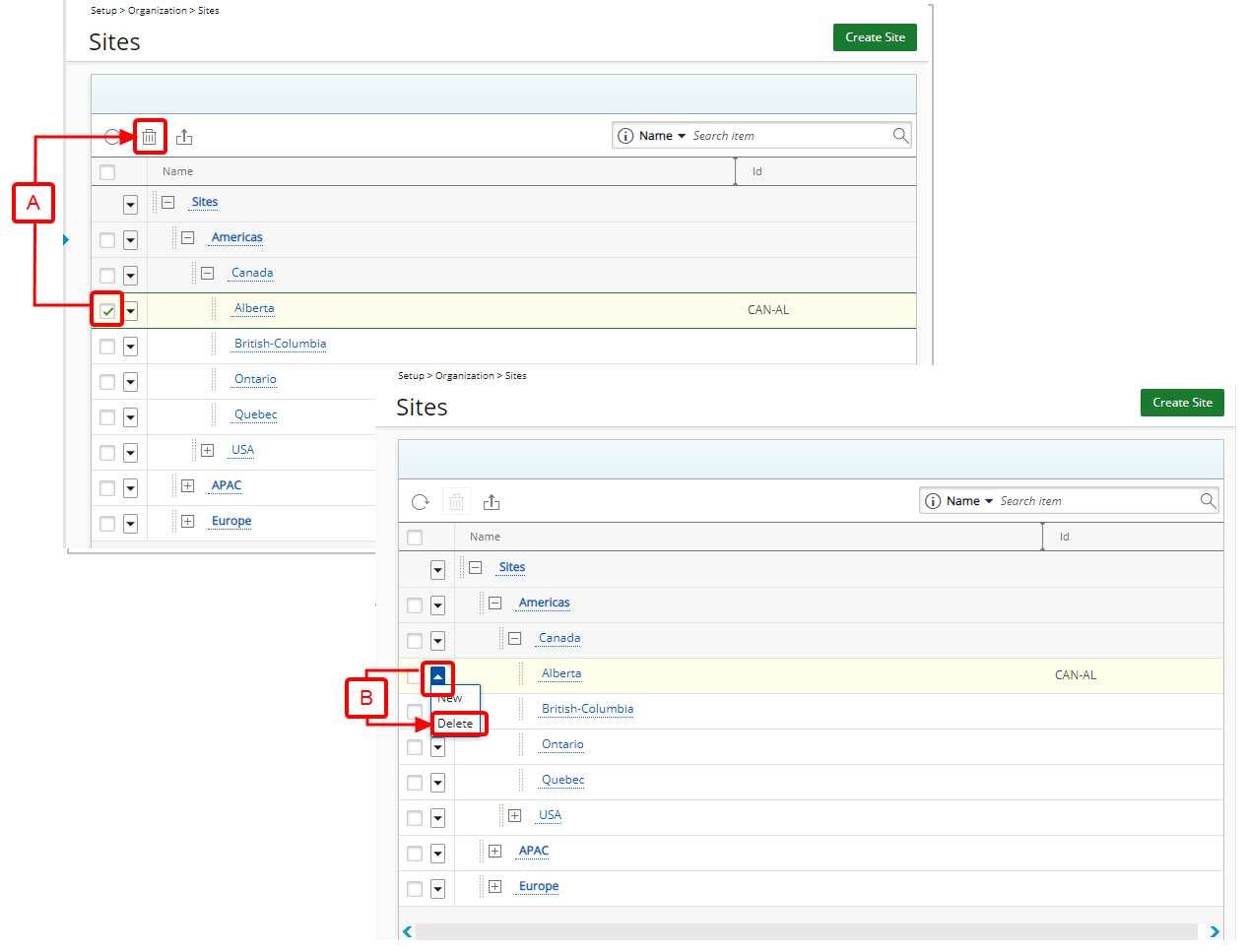Click the Search item field in lower panel
The width and height of the screenshot is (1248, 952).
coord(1097,501)
